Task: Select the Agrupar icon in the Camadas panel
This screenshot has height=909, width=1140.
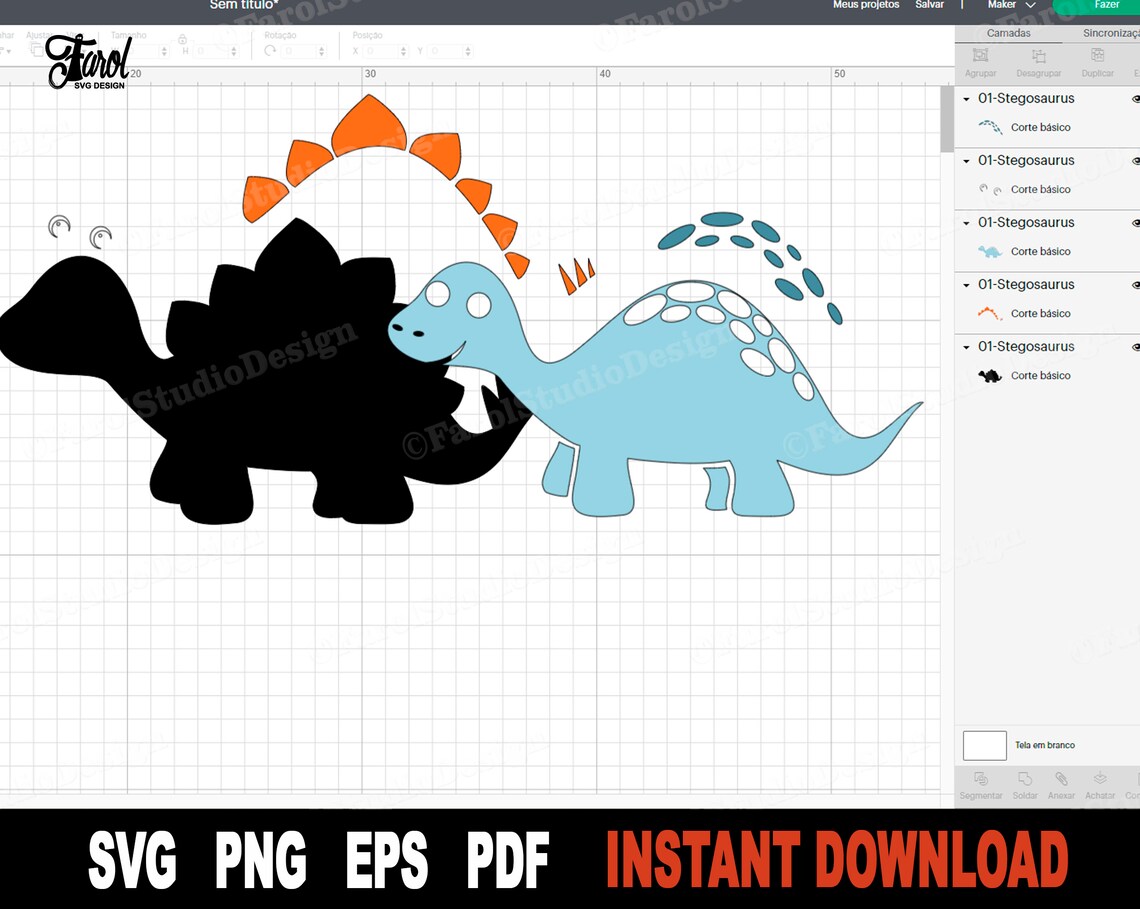Action: 980,60
